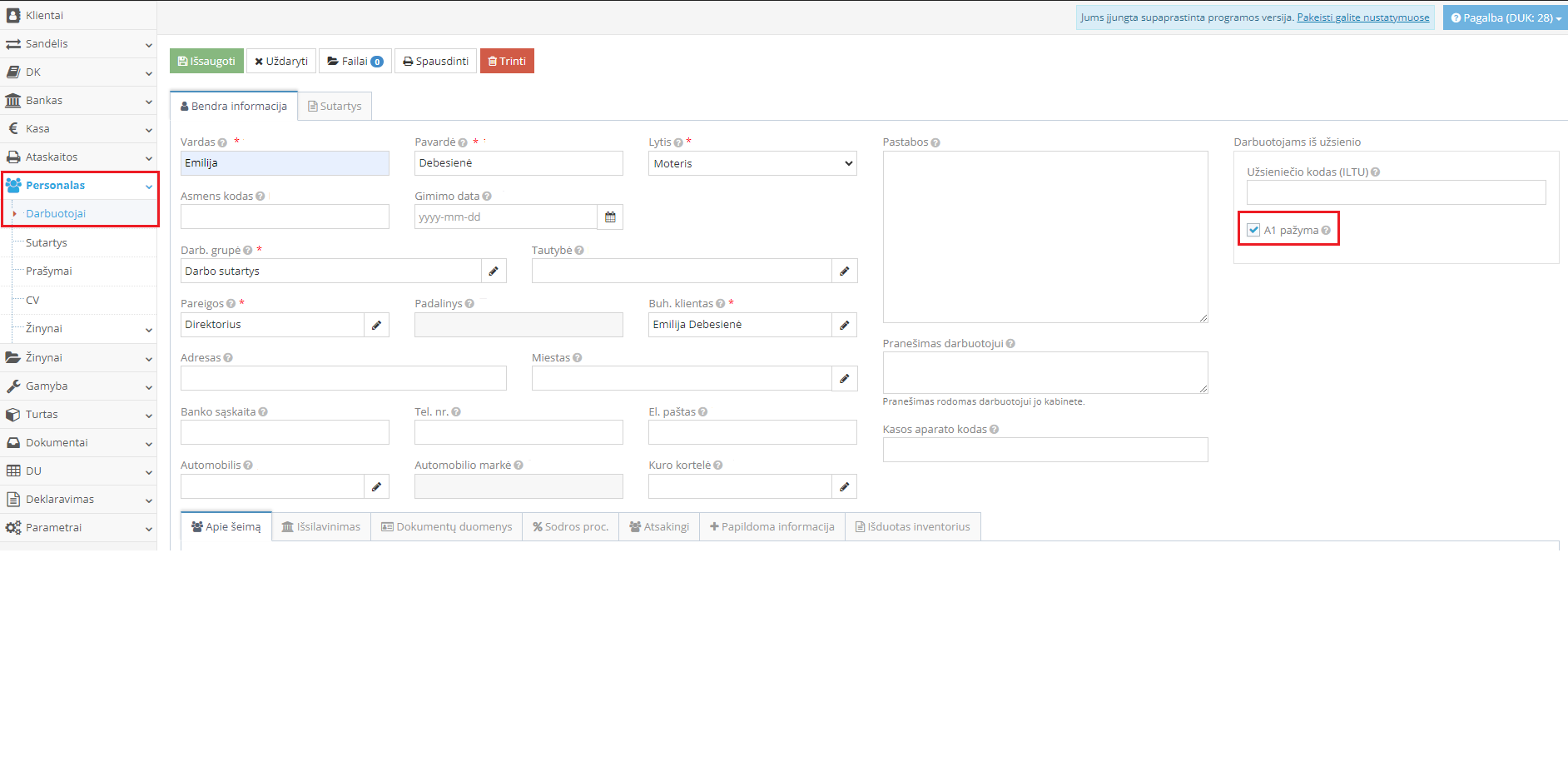Screen dimensions: 1568x767
Task: Expand the Sandėlis sidebar menu
Action: tap(78, 44)
